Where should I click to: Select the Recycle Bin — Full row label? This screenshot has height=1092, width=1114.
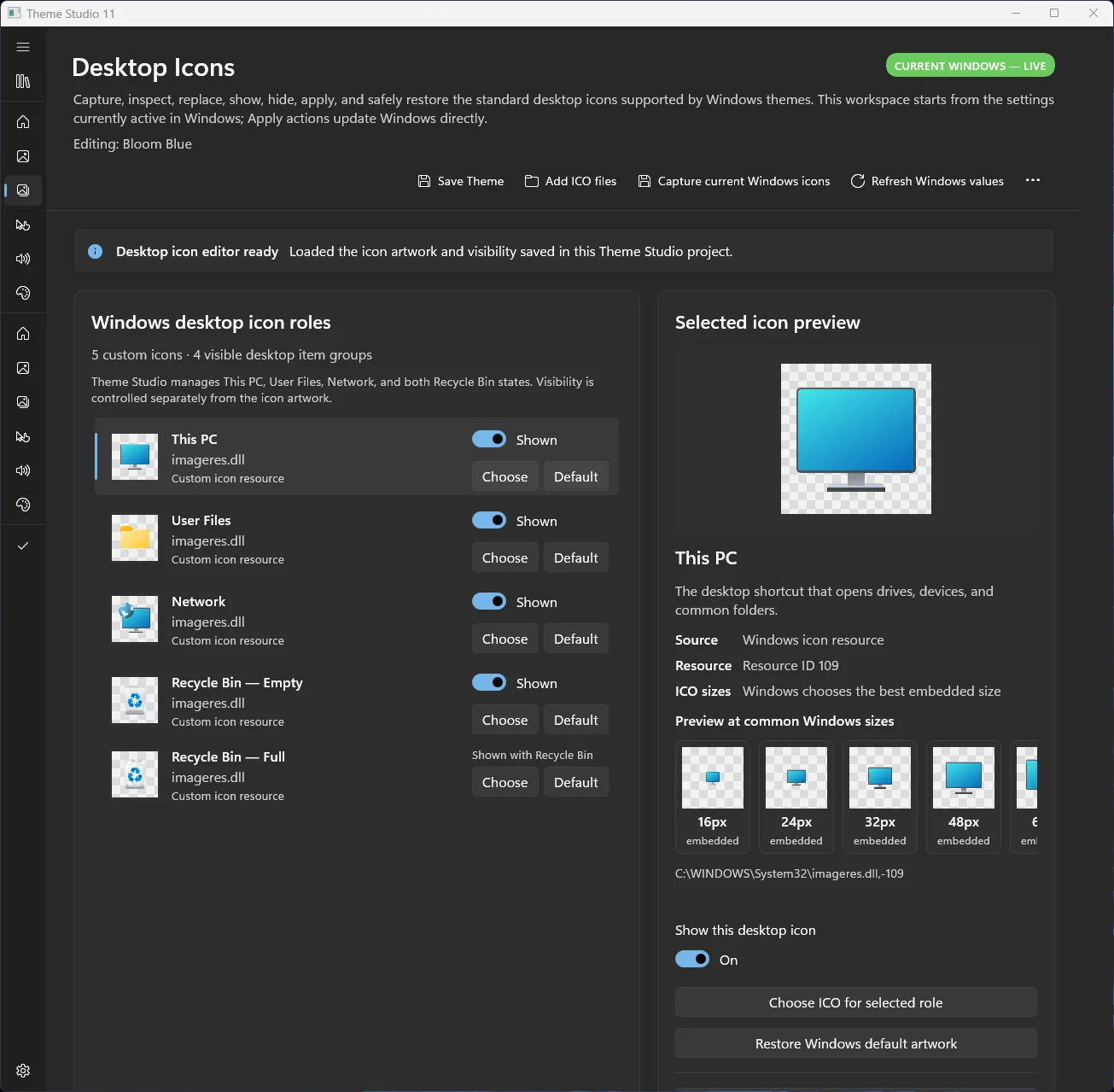229,756
